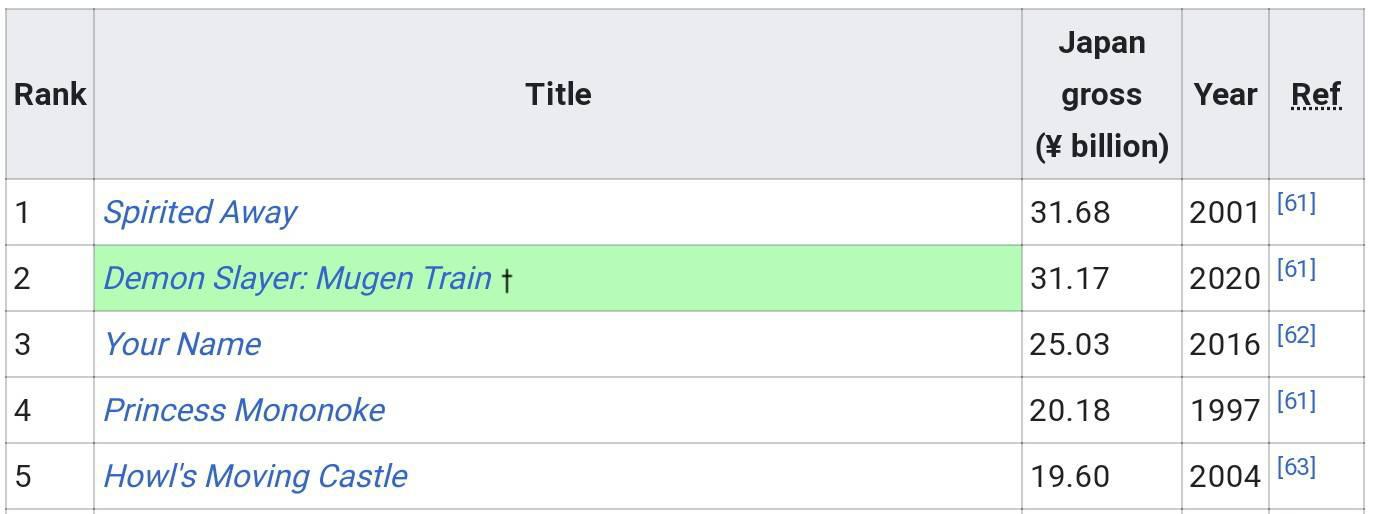Click the Ref abbreviation header
Image resolution: width=1375 pixels, height=514 pixels.
click(x=1316, y=94)
